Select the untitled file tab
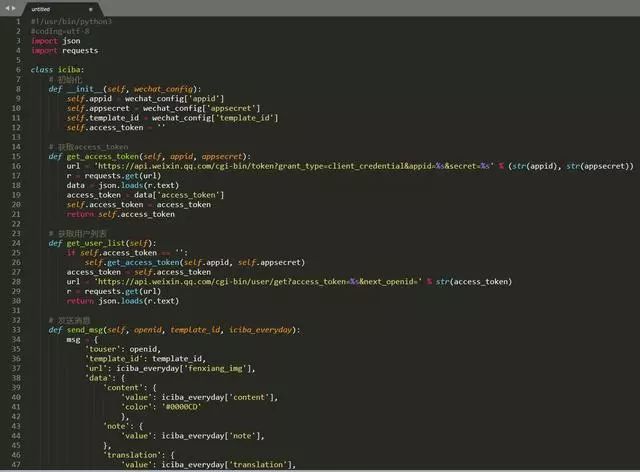 (61, 9)
